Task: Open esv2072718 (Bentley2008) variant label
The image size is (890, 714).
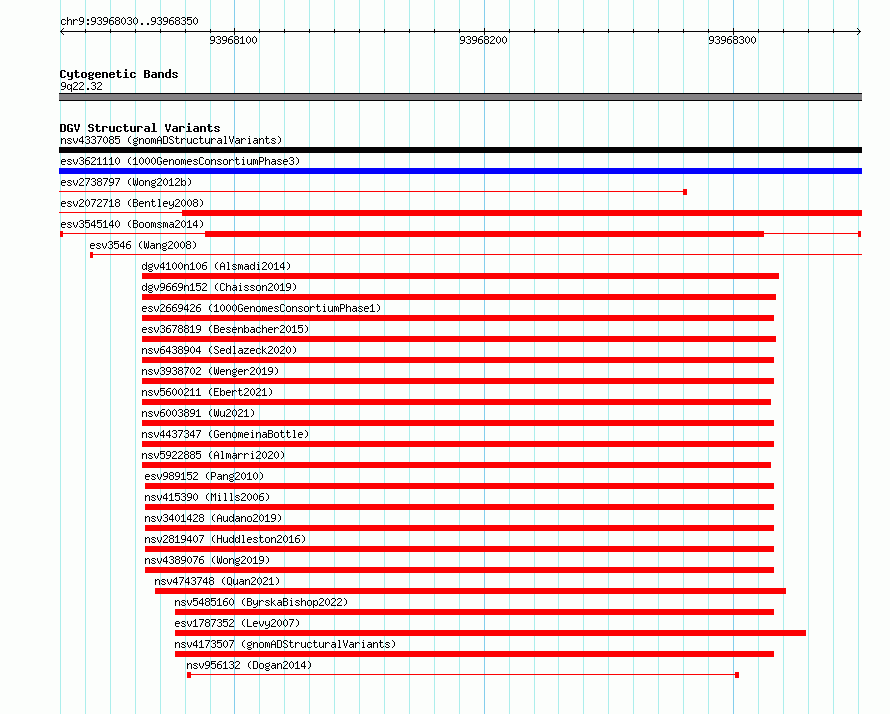Action: (x=132, y=203)
